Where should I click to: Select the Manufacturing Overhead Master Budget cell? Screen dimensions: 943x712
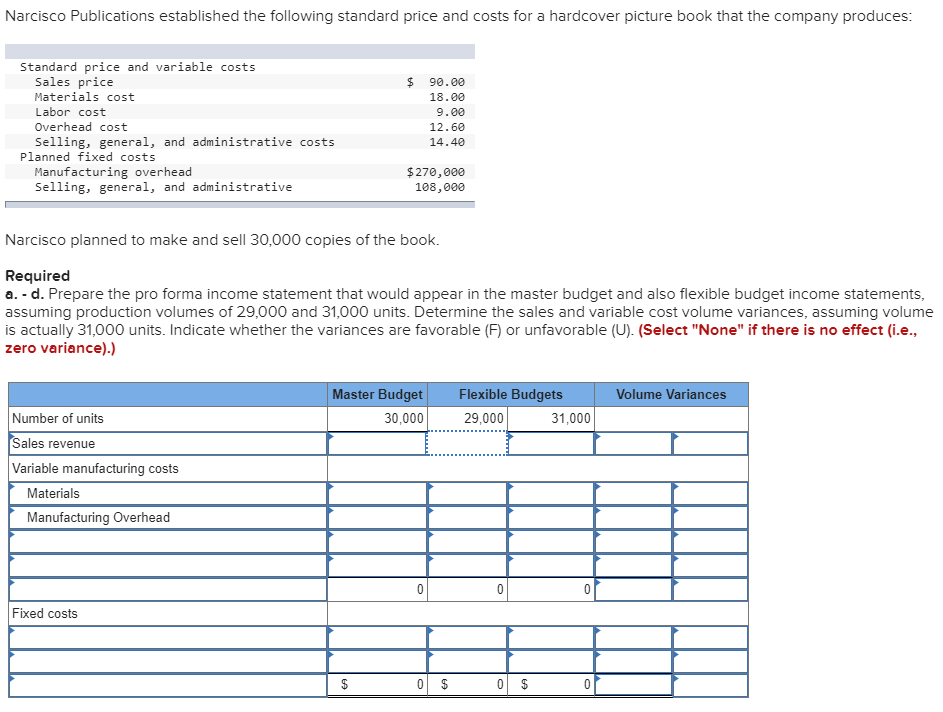[x=377, y=517]
